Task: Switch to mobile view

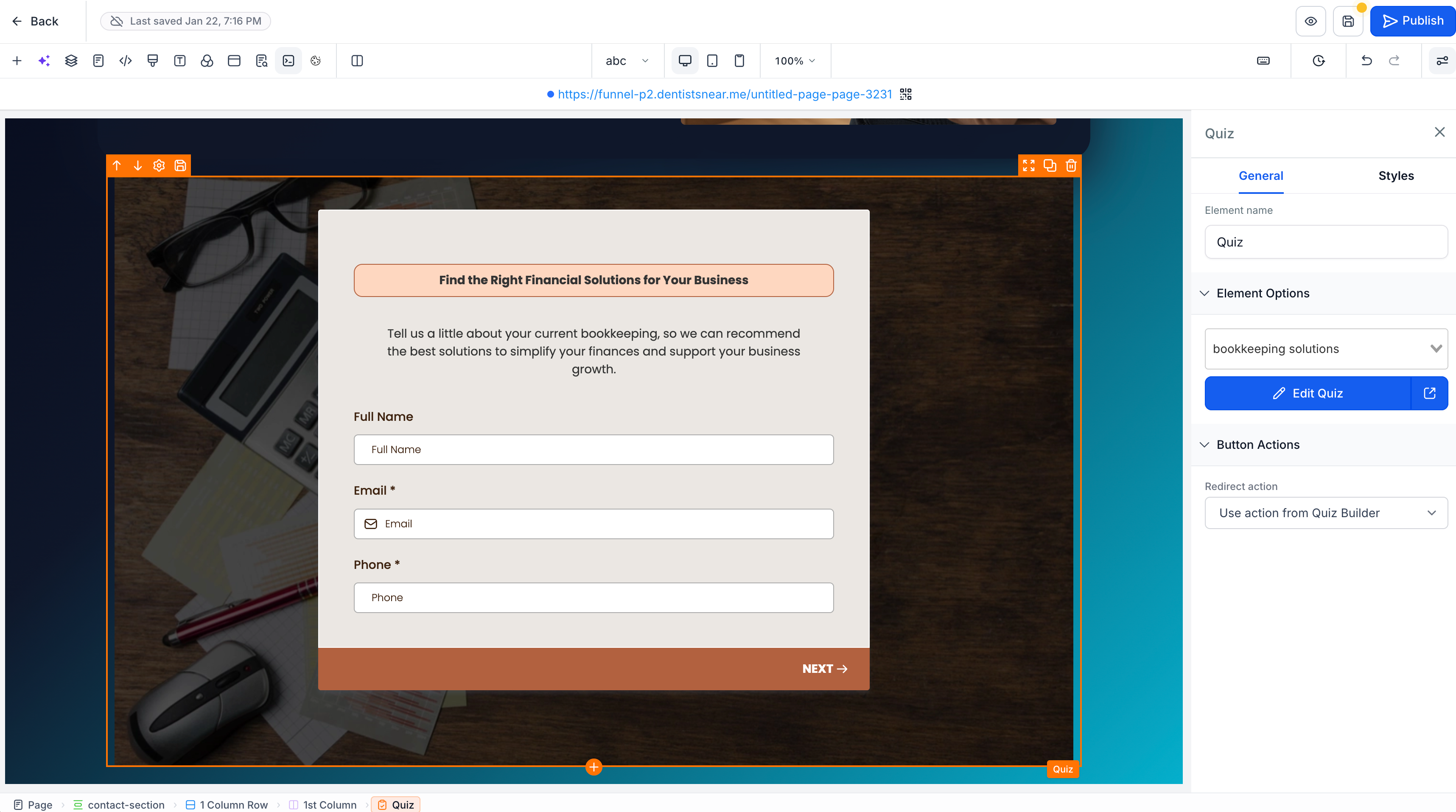Action: pos(739,61)
